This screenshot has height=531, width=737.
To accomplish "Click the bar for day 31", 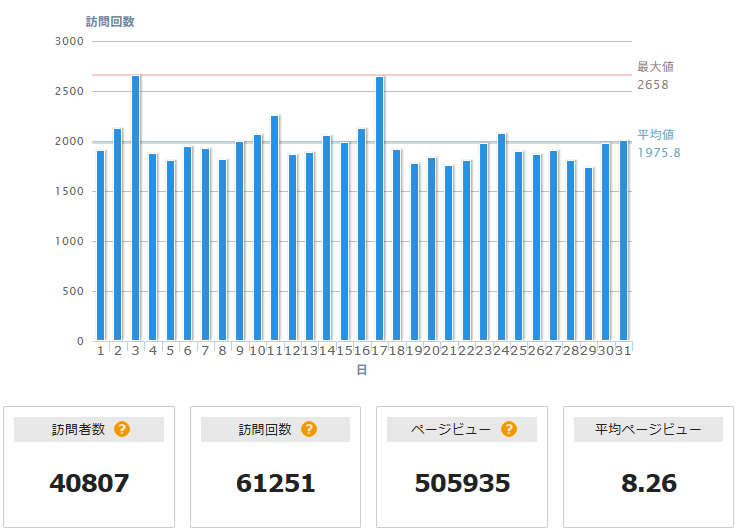I will click(623, 241).
